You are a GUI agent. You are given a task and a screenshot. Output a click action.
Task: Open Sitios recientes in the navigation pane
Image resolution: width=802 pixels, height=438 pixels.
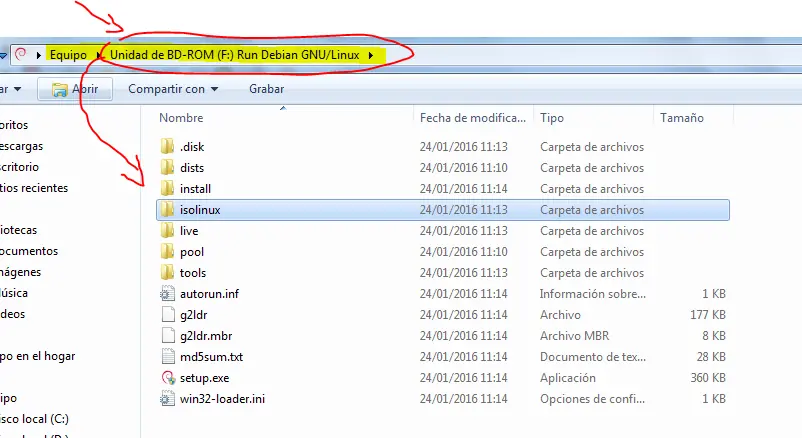point(34,188)
